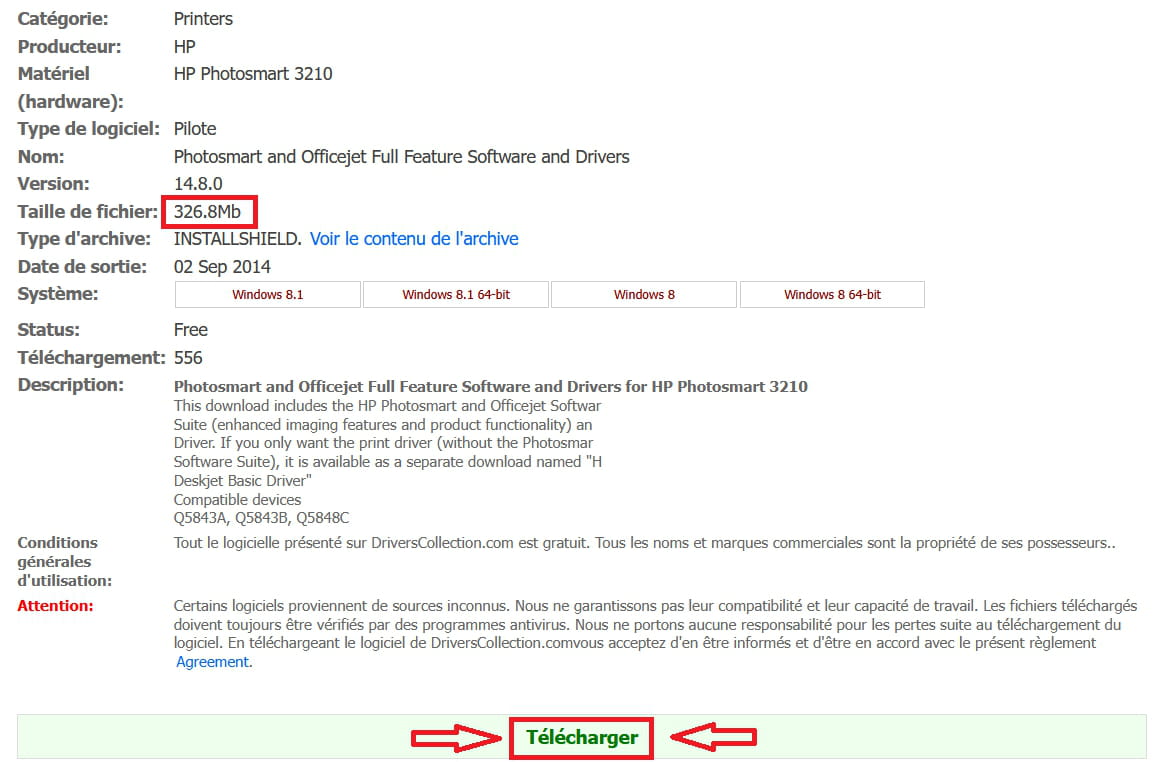Screen dimensions: 1170x762
Task: Click the 'Téléchargement:' label
Action: pos(91,358)
